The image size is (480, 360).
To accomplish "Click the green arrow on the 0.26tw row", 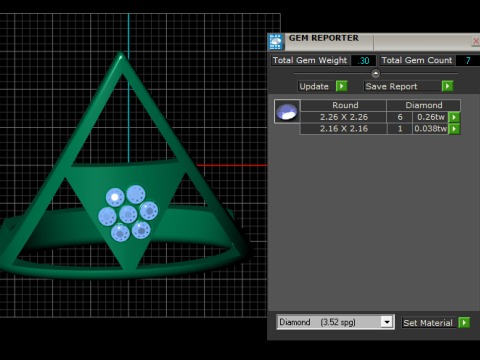I will pos(454,117).
